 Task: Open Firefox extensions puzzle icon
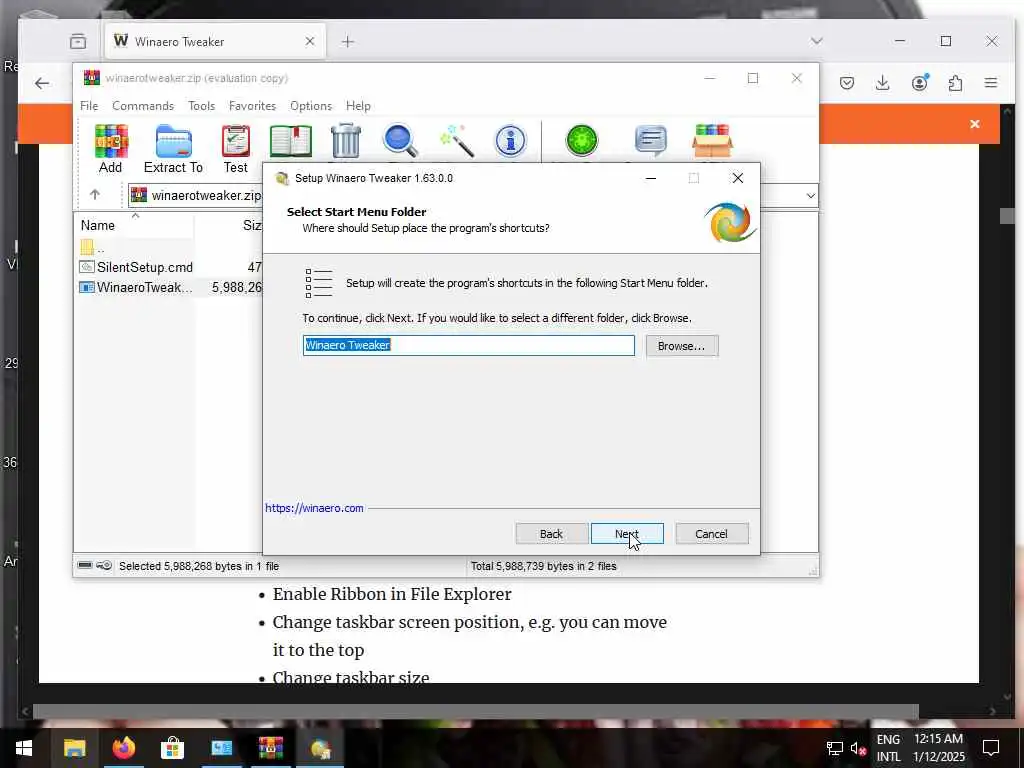pyautogui.click(x=955, y=83)
